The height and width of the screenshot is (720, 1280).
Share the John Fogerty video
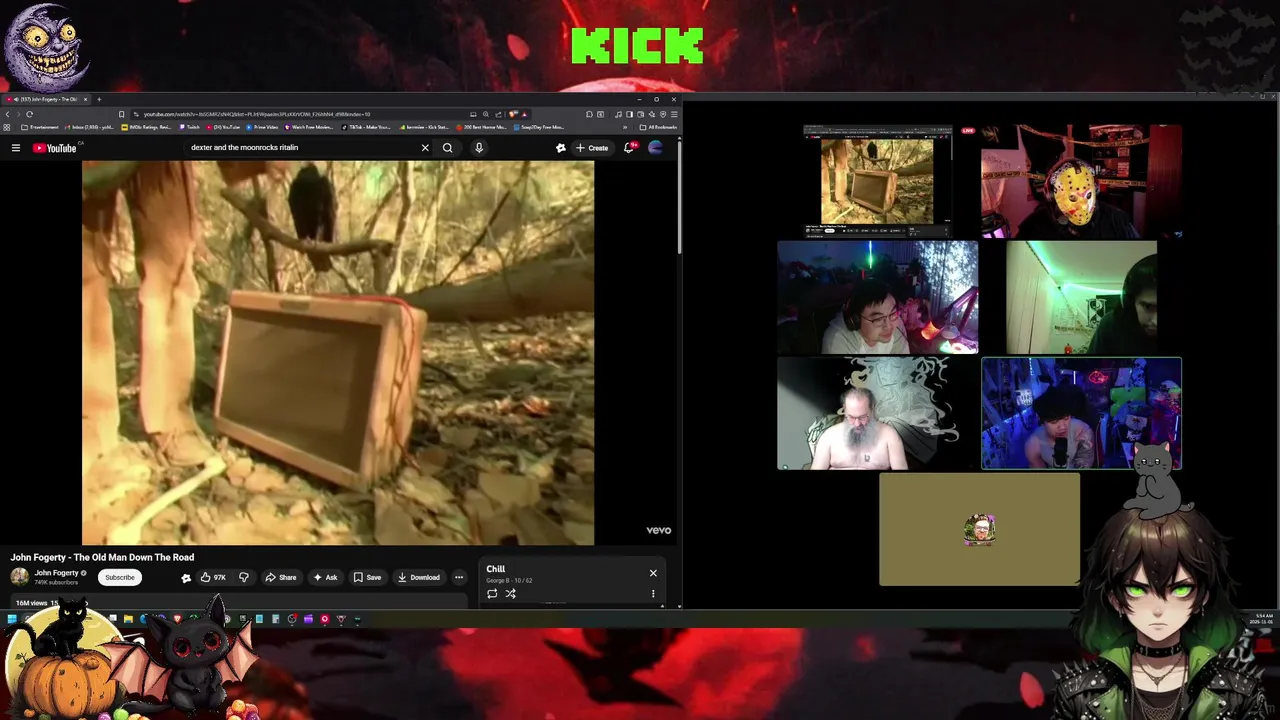(281, 577)
